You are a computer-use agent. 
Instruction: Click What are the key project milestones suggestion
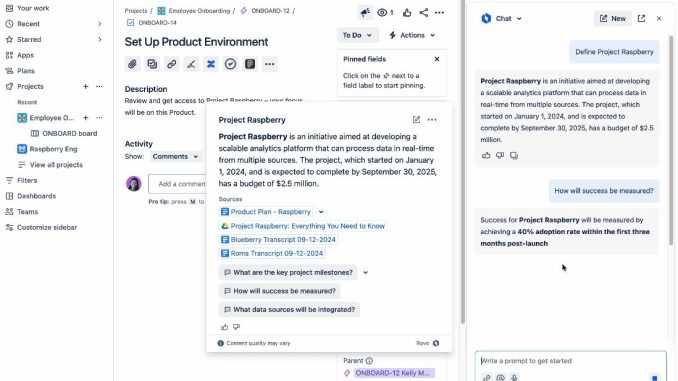coord(288,272)
